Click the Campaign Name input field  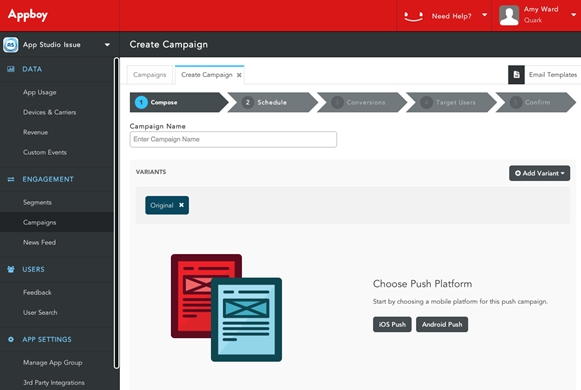[233, 139]
